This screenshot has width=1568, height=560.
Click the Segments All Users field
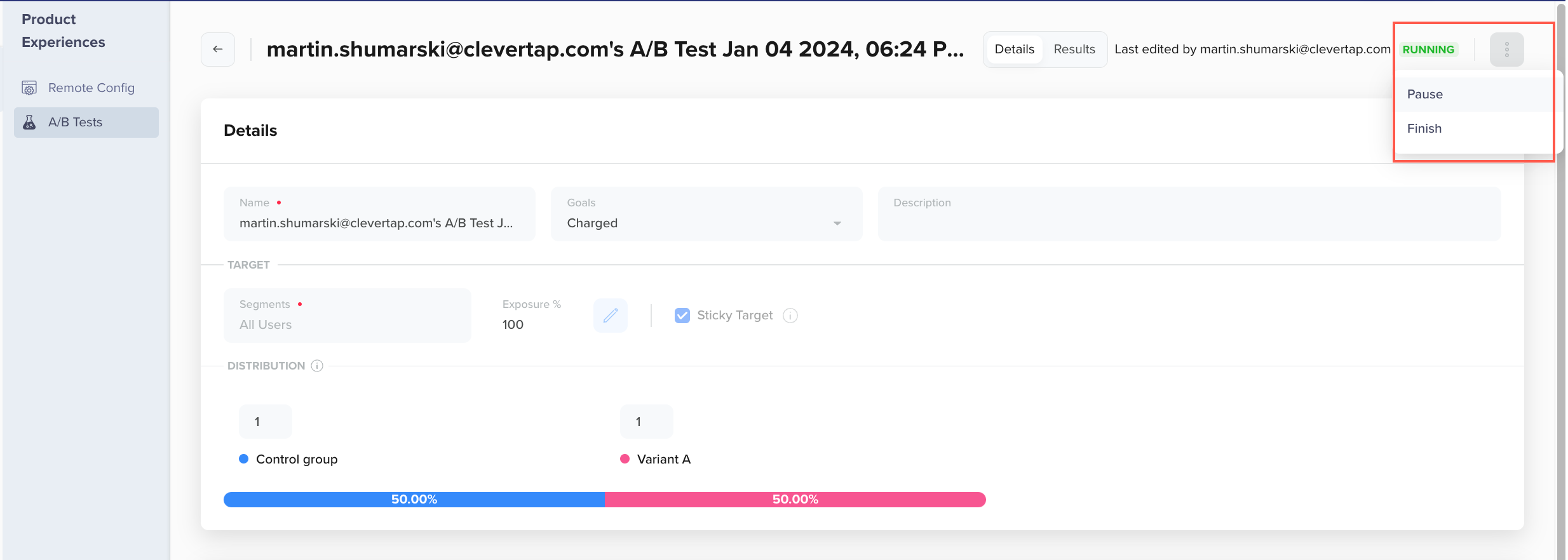pos(347,316)
